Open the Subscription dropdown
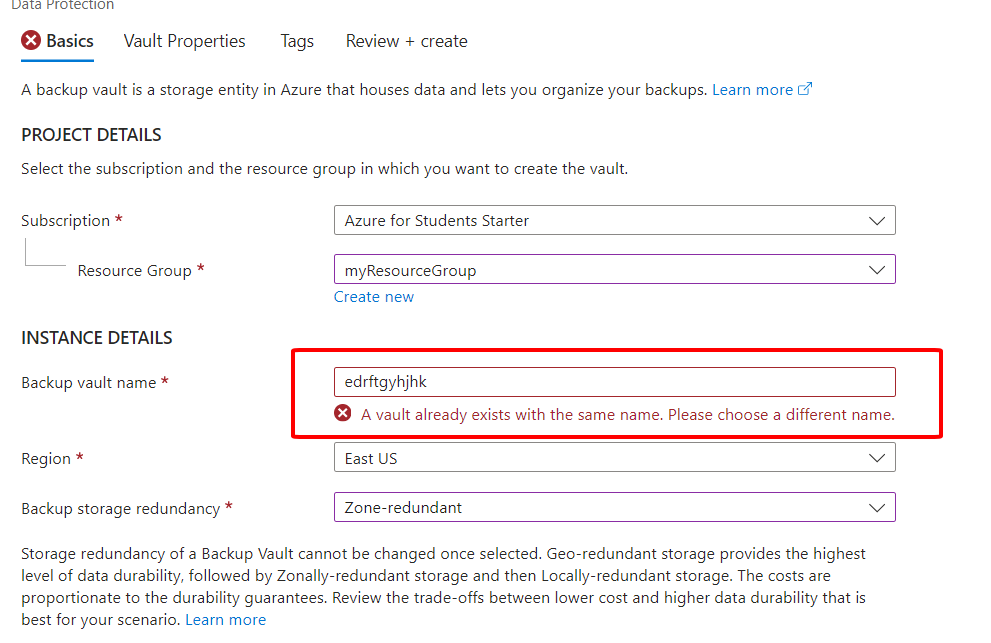The image size is (991, 643). tap(614, 220)
